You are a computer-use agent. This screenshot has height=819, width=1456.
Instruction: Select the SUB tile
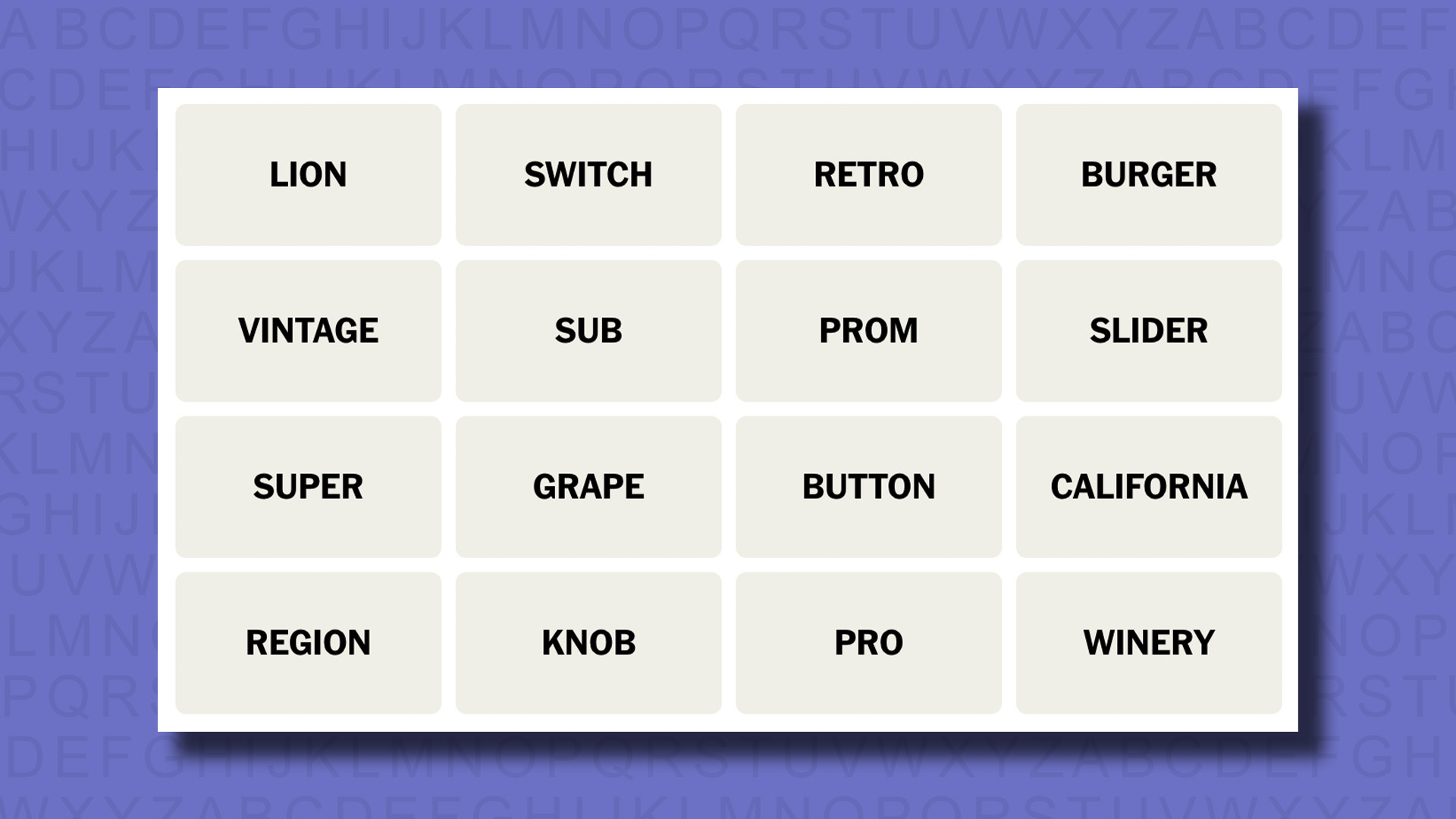(588, 330)
